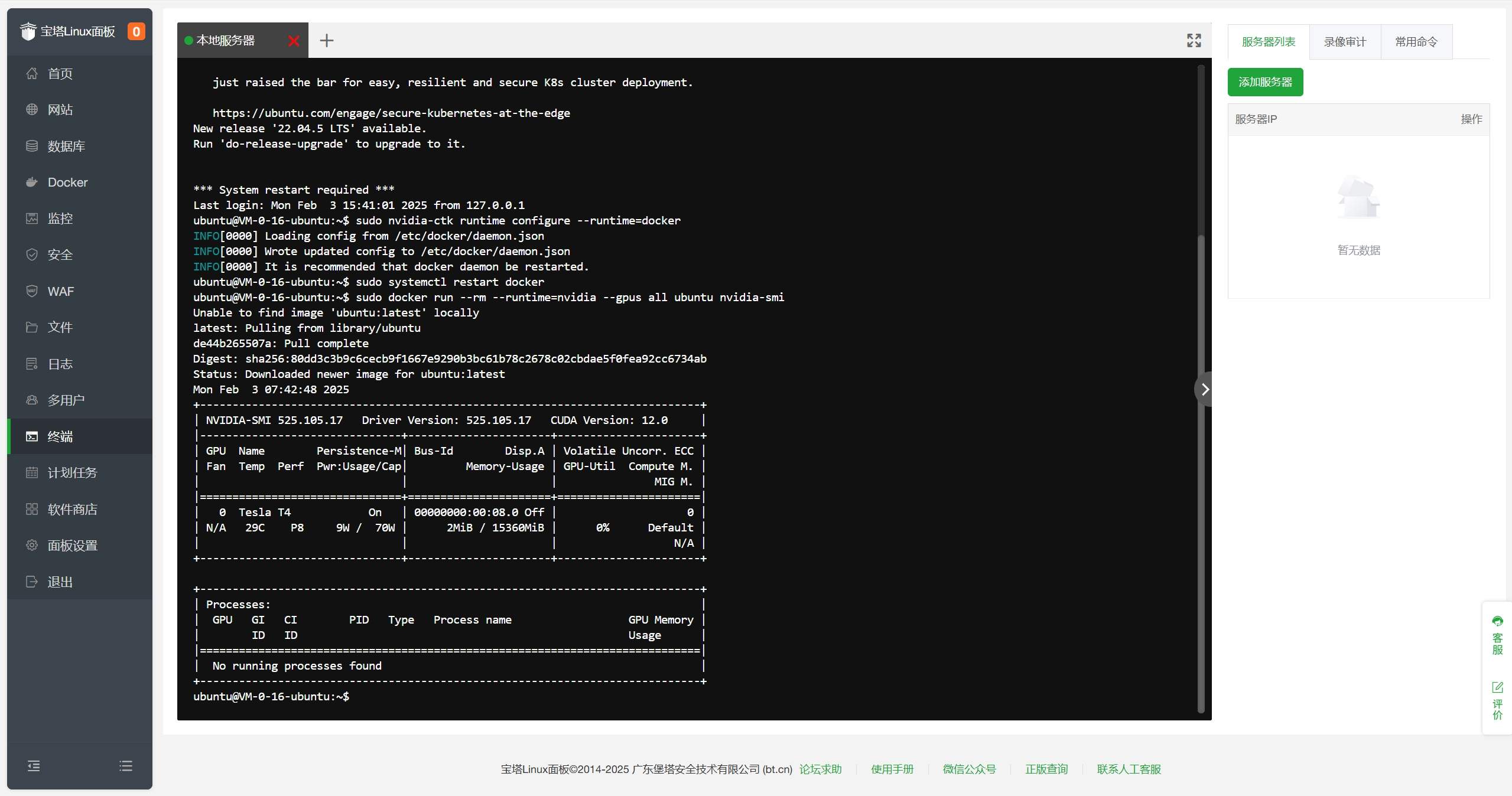Click the 多用户 users icon
This screenshot has width=1512, height=796.
click(32, 400)
